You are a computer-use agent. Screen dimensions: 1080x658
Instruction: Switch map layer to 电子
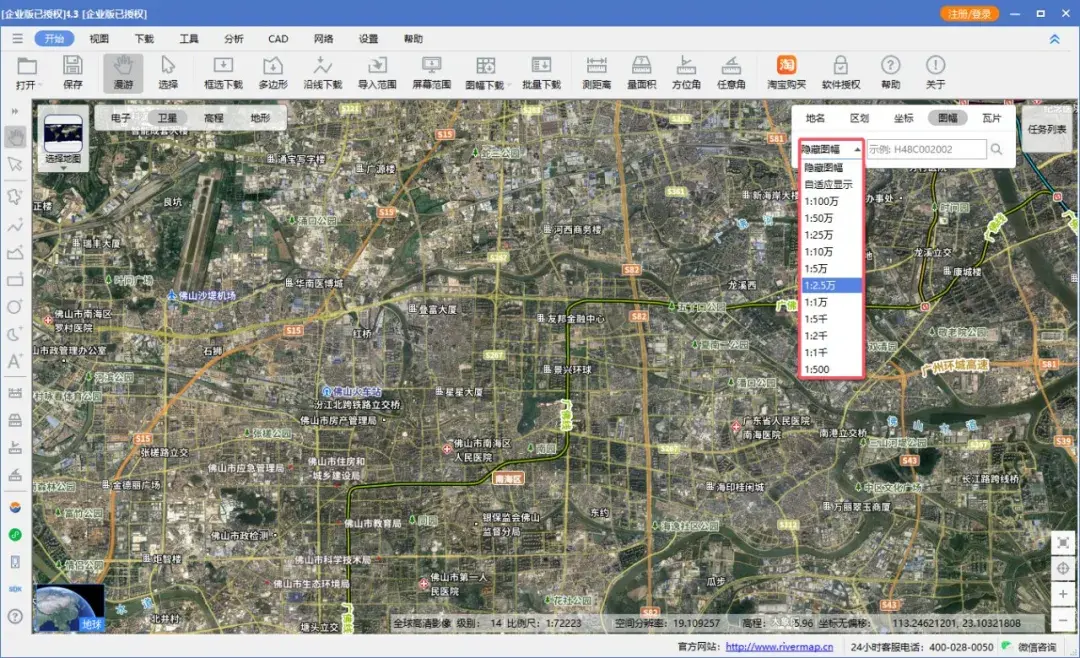coord(121,118)
